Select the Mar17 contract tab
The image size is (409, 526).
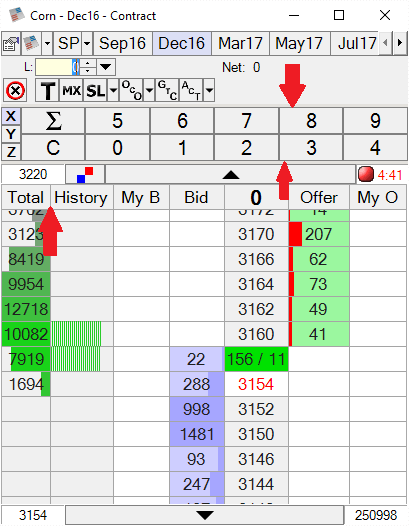pos(240,44)
